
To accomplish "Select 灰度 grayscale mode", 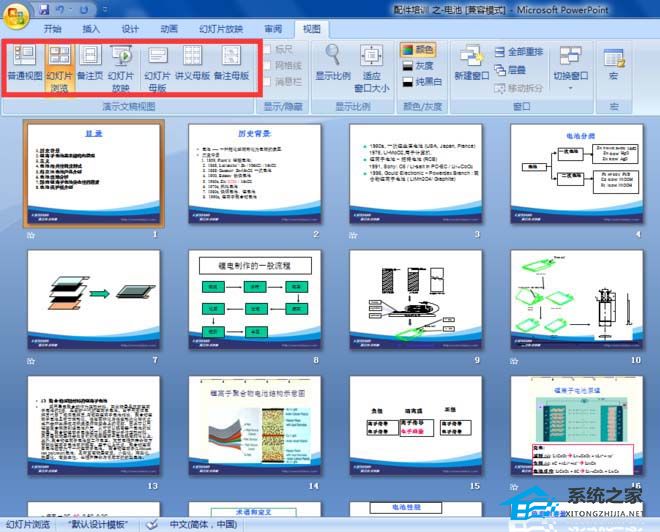I will point(418,66).
